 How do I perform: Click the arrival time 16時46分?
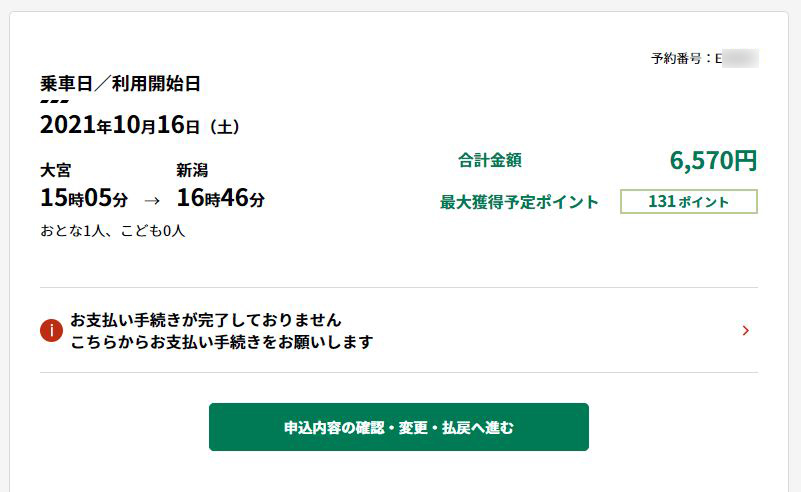pos(221,198)
